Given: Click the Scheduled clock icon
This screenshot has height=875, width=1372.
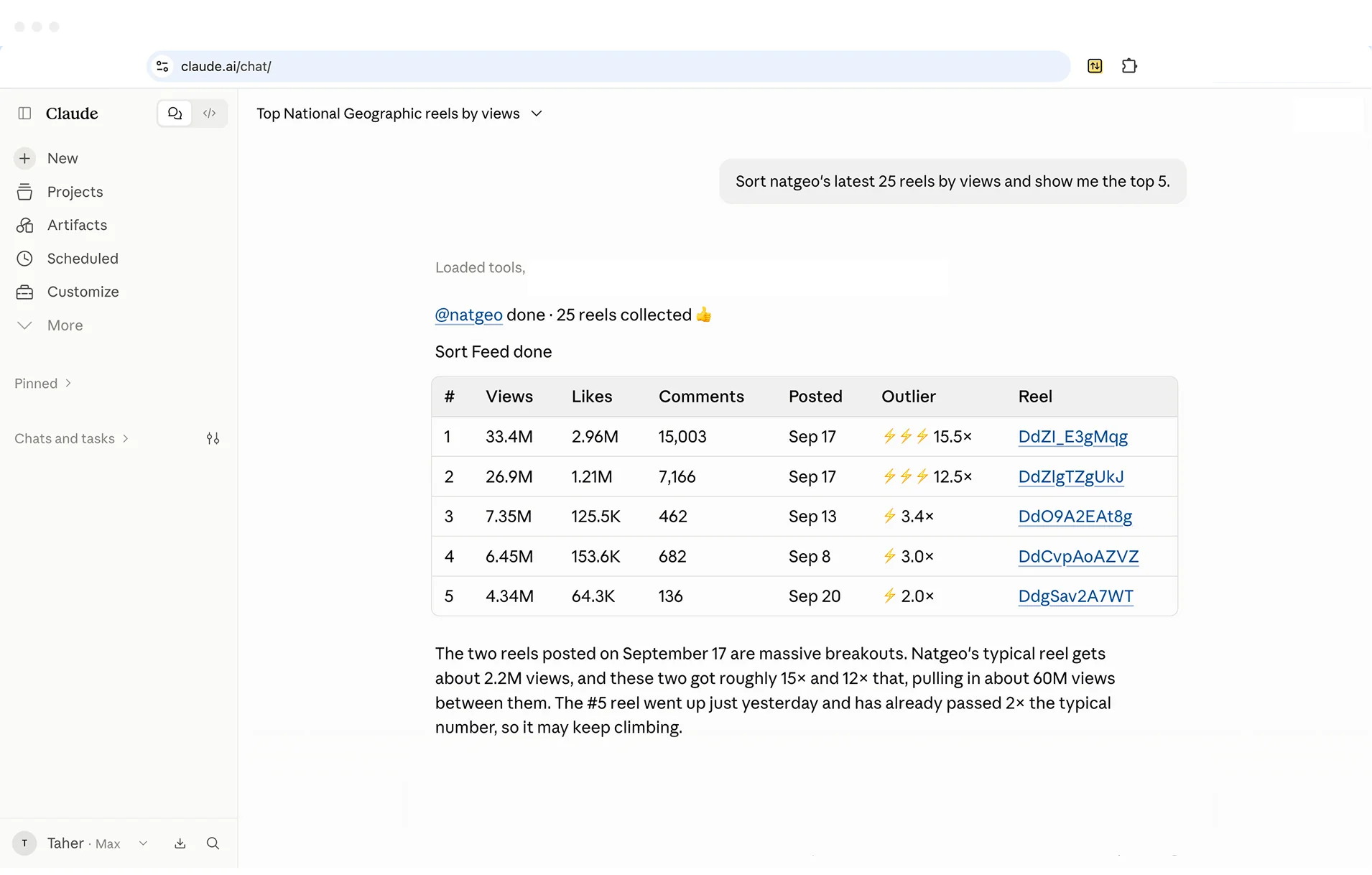Looking at the screenshot, I should 24,259.
